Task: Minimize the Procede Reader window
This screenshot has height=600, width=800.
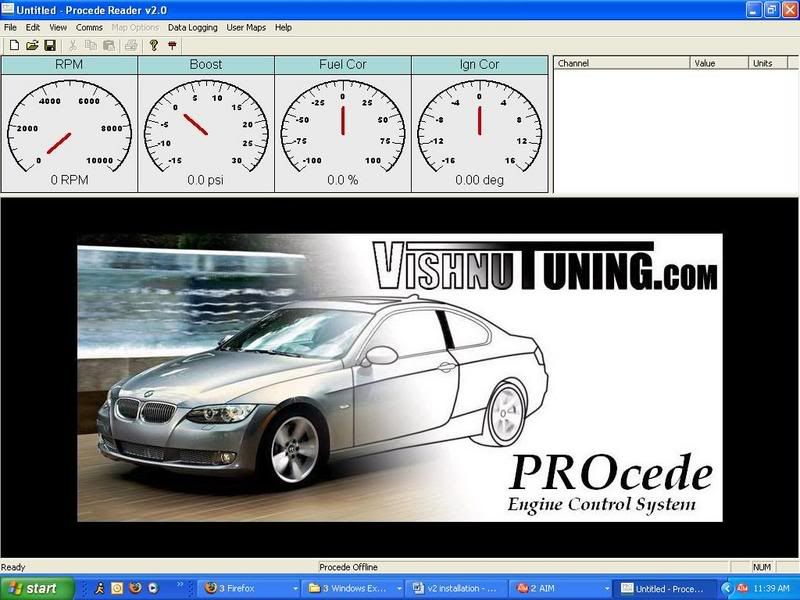Action: click(754, 10)
